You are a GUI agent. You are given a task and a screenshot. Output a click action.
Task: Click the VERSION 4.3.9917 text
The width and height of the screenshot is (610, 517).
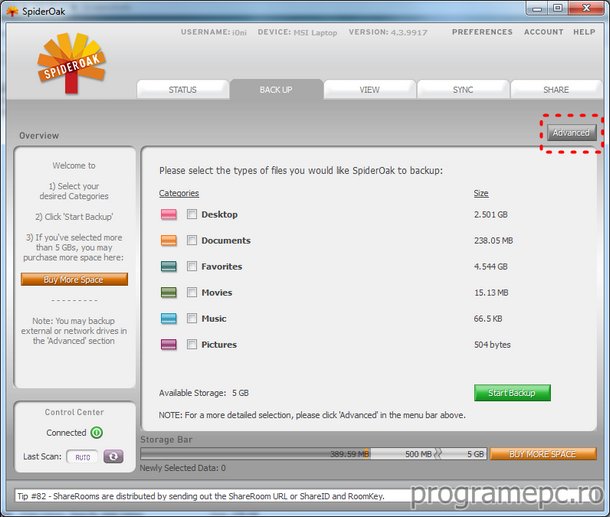point(388,32)
